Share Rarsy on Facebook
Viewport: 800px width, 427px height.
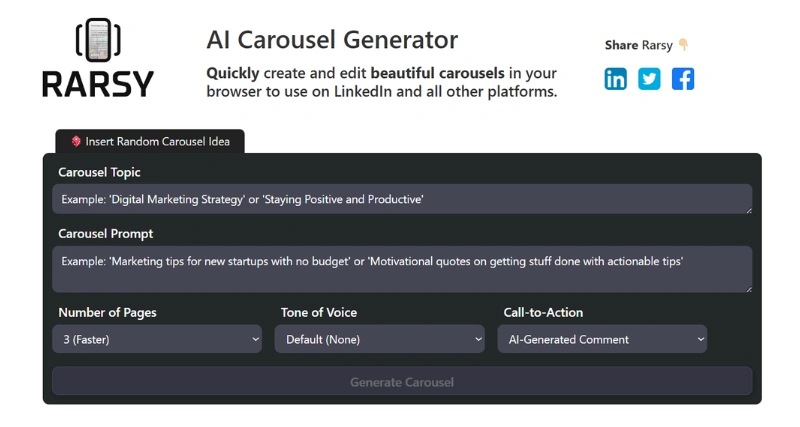tap(683, 79)
